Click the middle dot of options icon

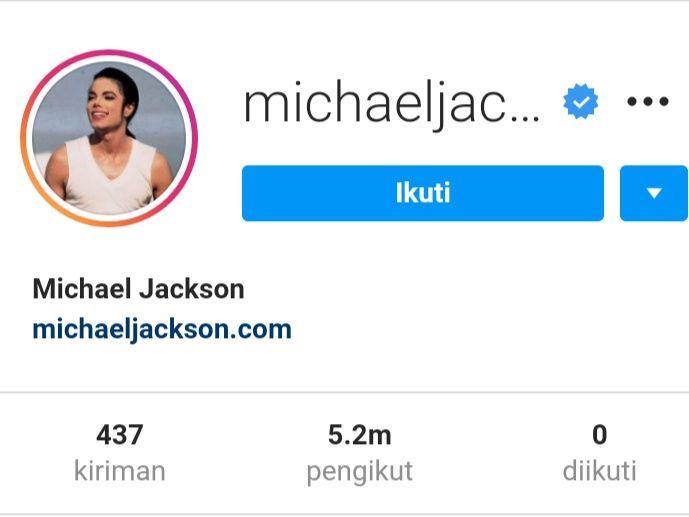coord(648,101)
